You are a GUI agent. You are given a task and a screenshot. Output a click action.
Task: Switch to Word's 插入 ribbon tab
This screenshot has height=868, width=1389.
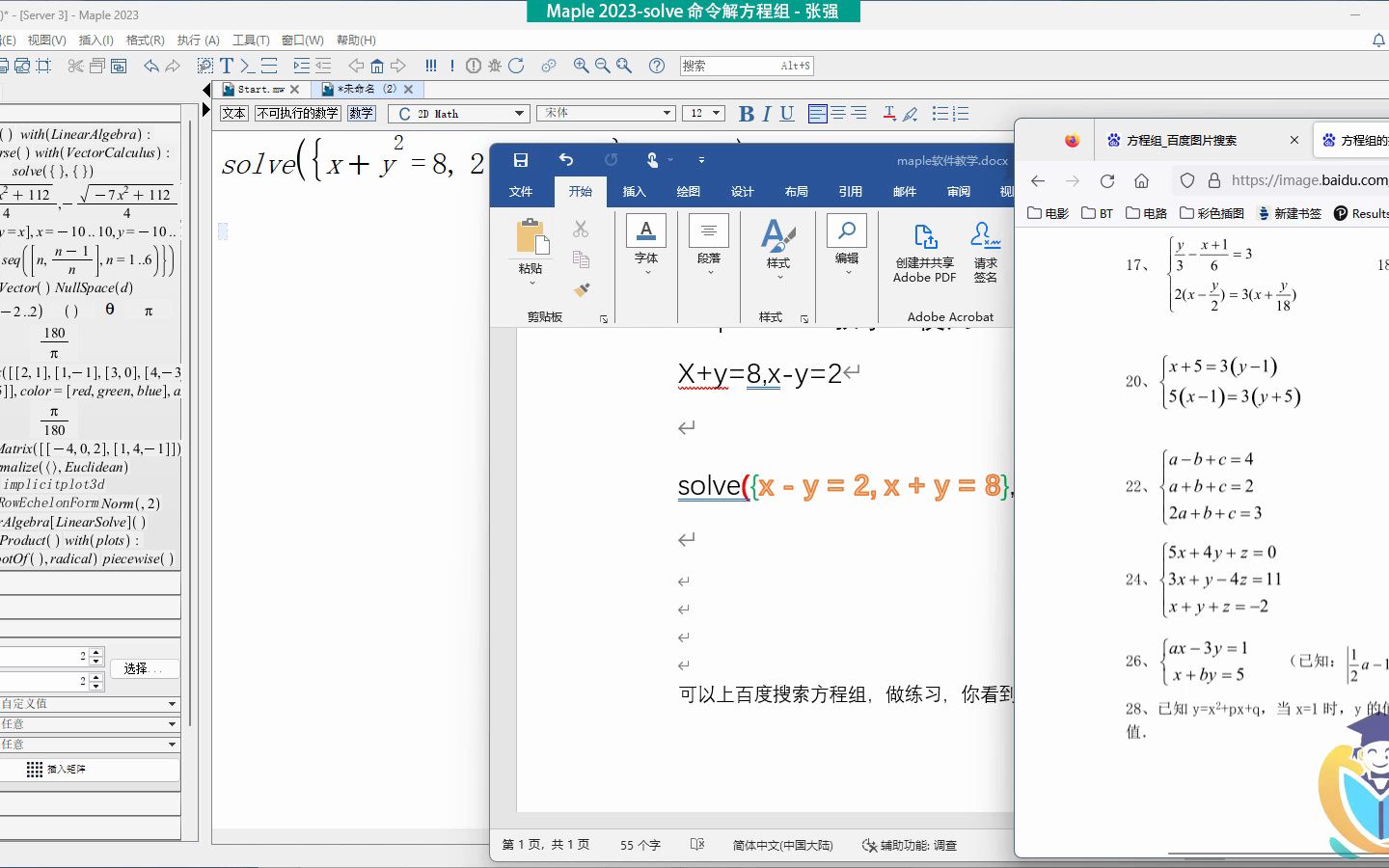[x=634, y=191]
